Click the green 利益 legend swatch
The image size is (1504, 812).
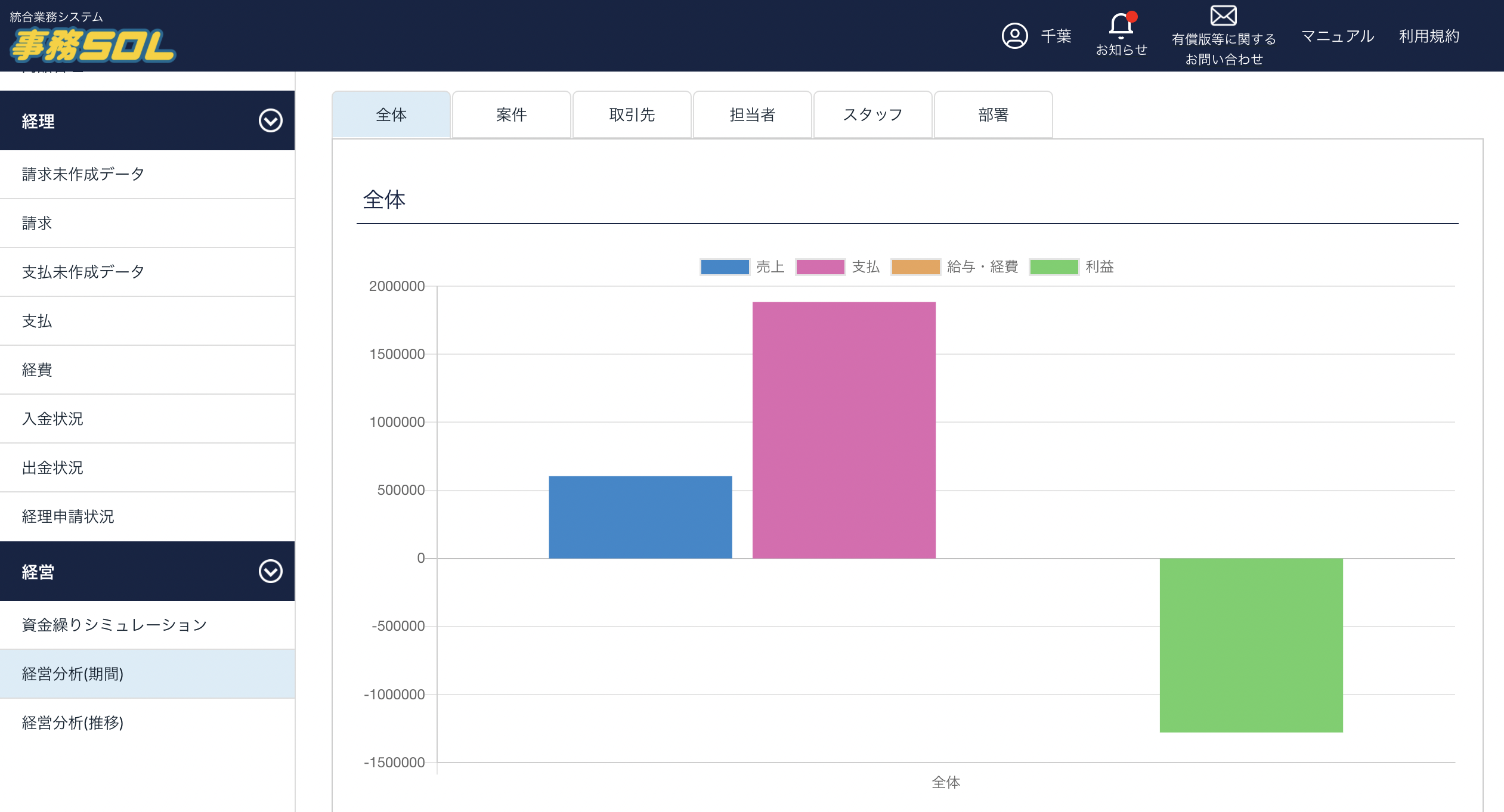[1054, 266]
